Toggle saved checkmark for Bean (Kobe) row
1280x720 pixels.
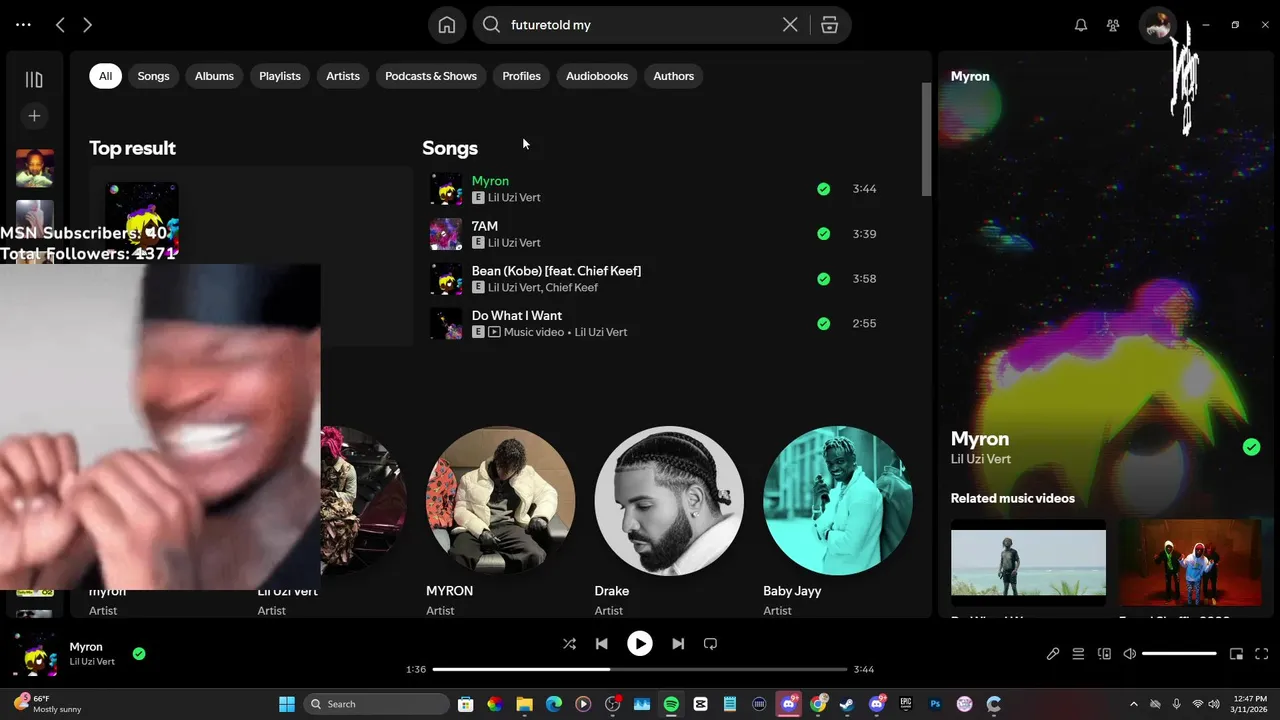tap(823, 279)
